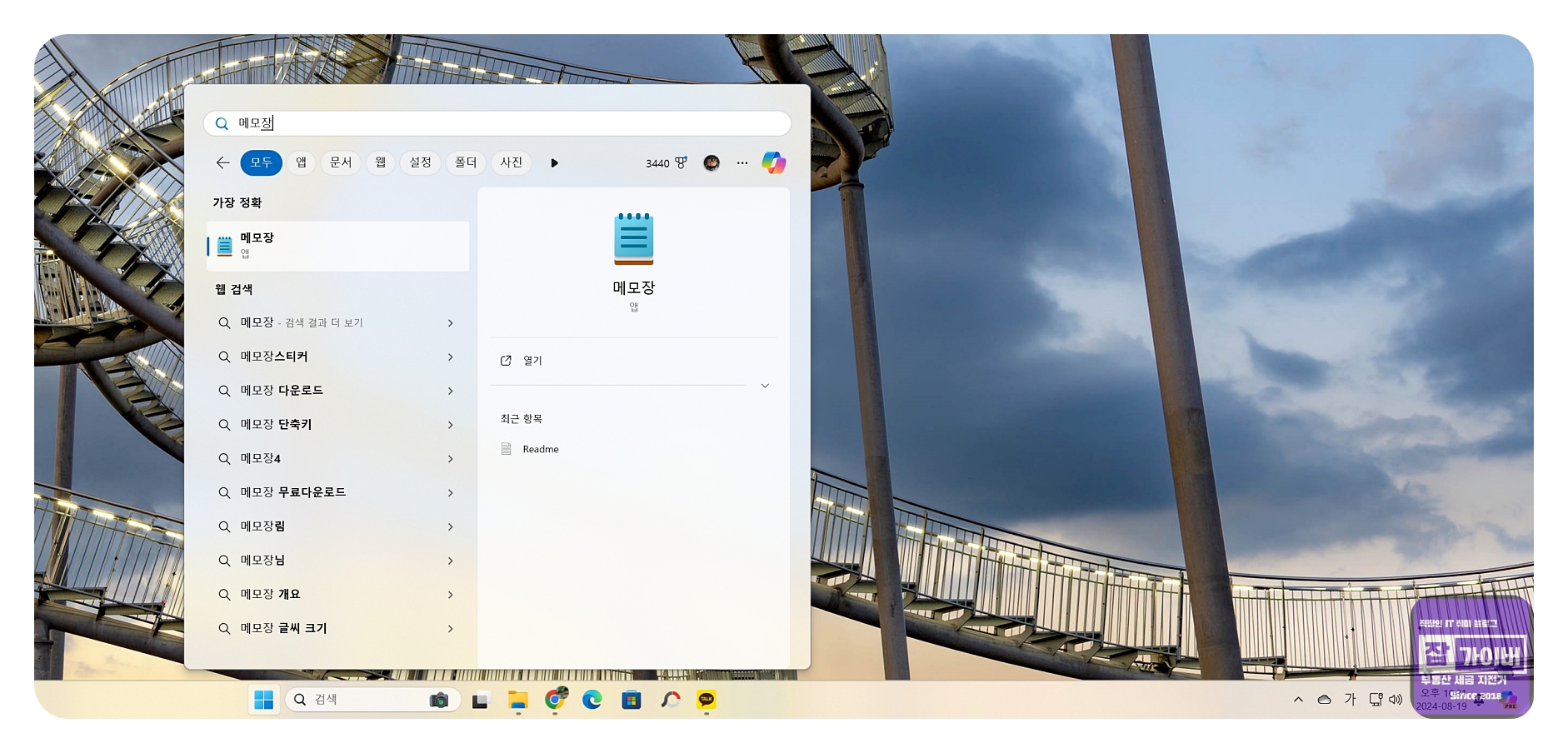1568x753 pixels.
Task: Switch to the 문서 filter tab
Action: (341, 162)
